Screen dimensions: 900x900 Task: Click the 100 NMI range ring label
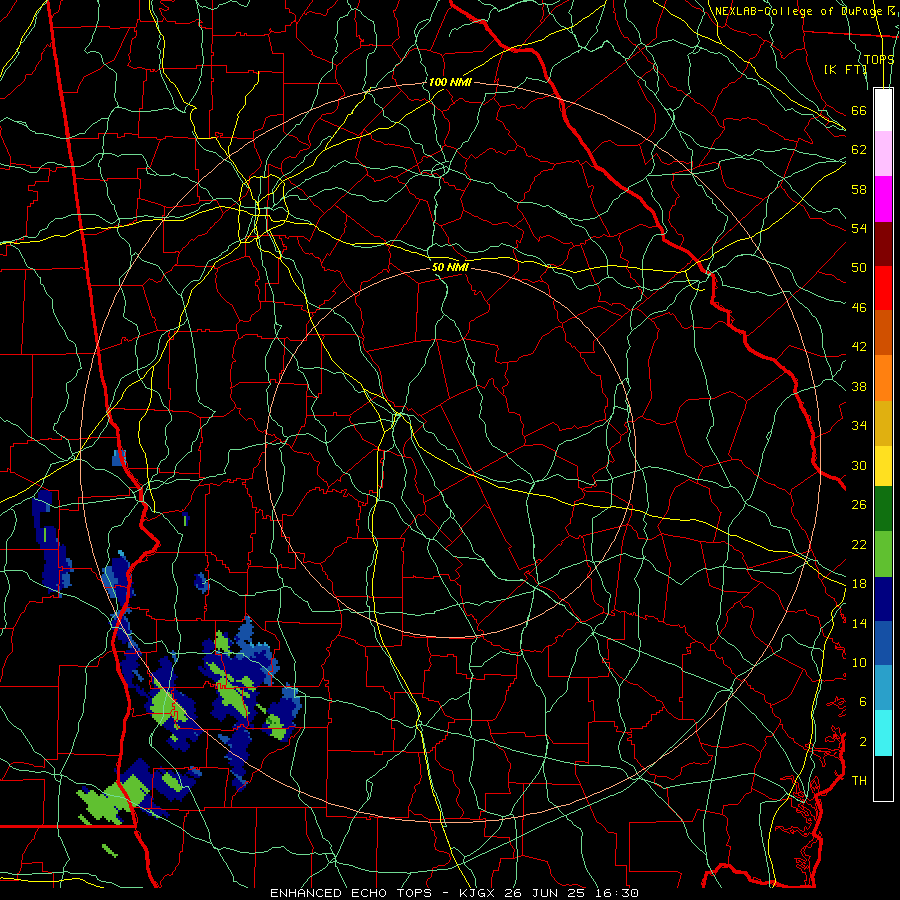coord(450,82)
